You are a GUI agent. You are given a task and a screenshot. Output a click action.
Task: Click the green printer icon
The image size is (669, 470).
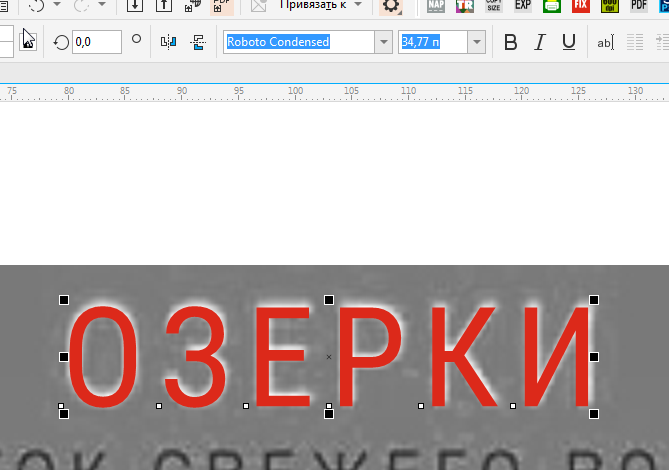click(552, 6)
